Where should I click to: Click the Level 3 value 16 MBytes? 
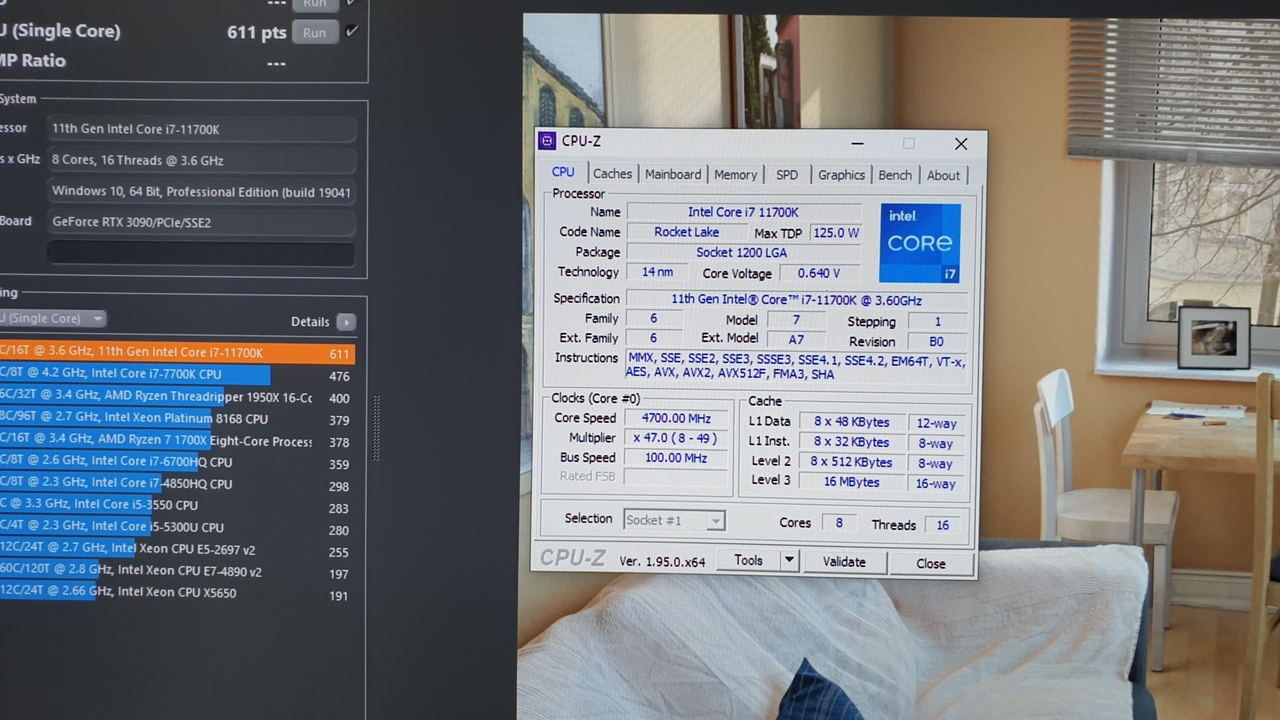click(851, 482)
